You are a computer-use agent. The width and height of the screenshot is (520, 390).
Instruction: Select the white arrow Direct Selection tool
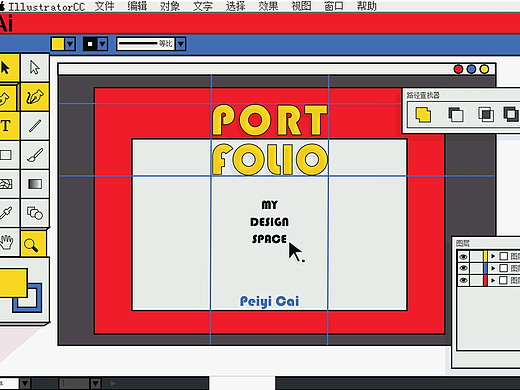35,68
